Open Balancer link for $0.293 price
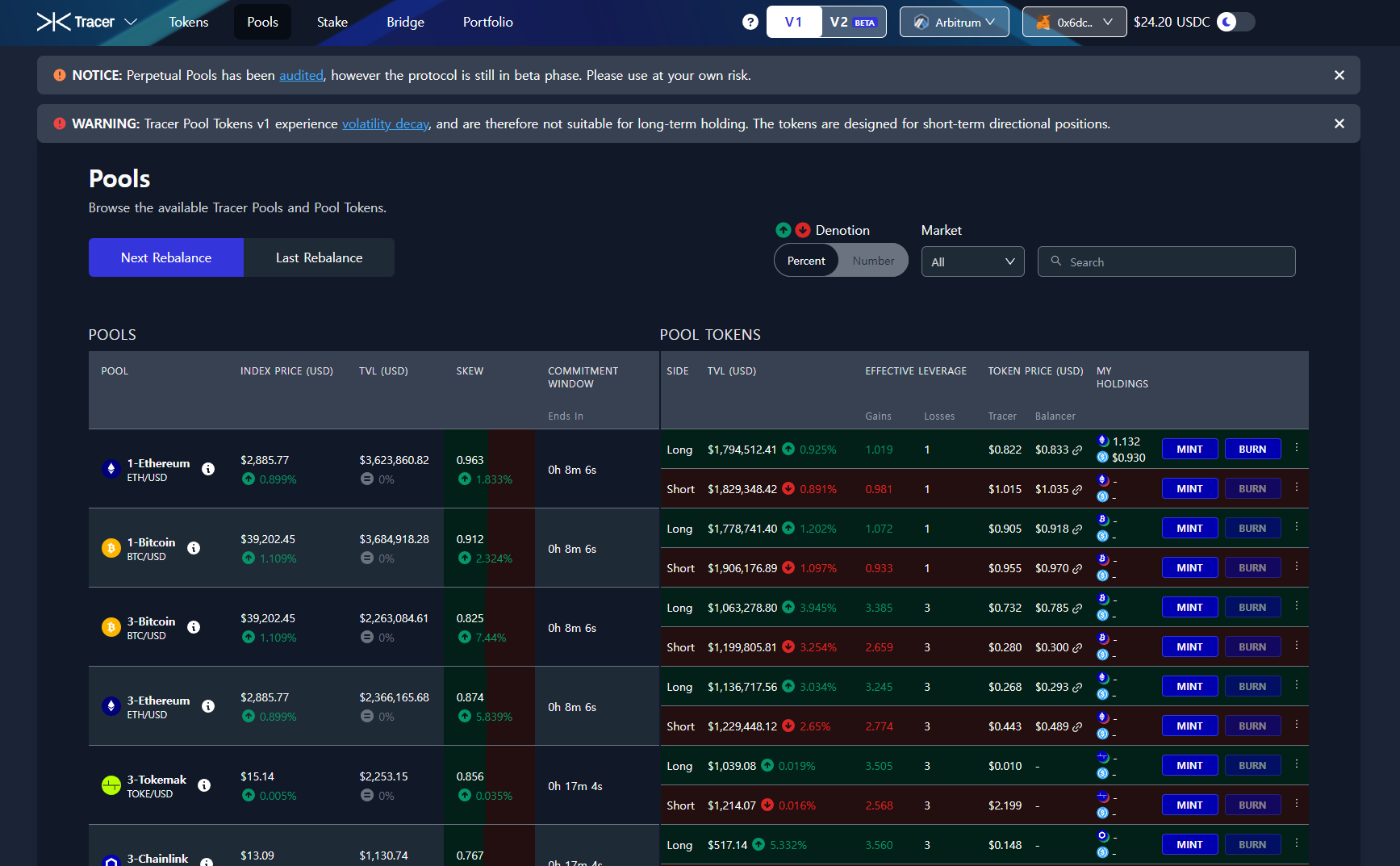 [1077, 688]
